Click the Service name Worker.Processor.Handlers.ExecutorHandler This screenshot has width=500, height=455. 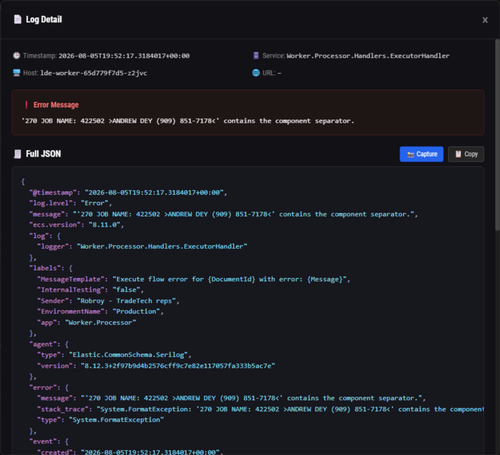tap(368, 56)
